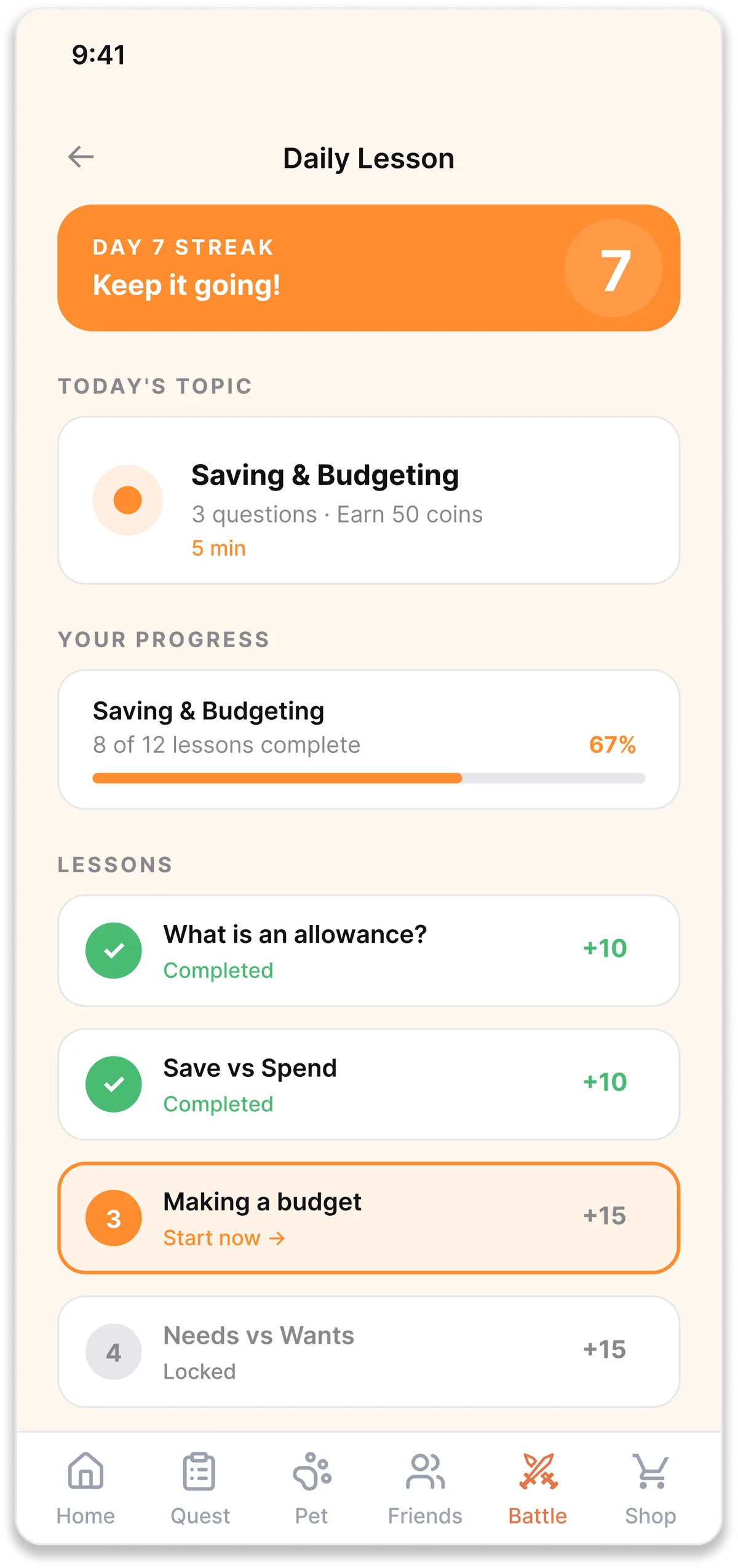Tap the green check for Save vs Spend
This screenshot has width=738, height=1568.
coord(114,1084)
